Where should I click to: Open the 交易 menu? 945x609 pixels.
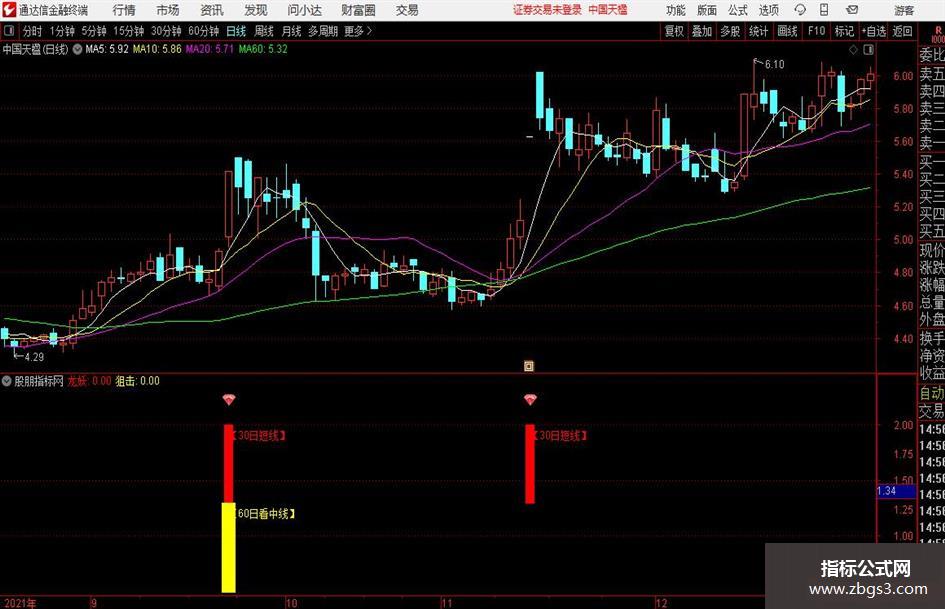coord(407,10)
